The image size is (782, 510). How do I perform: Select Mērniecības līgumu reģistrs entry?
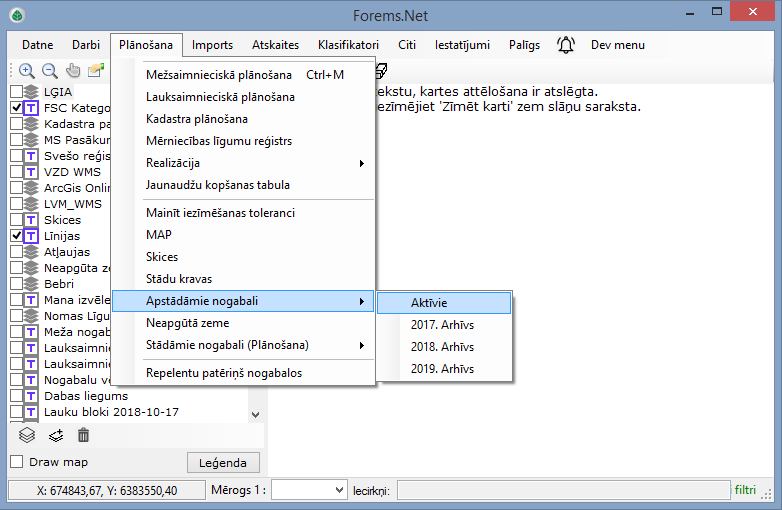coord(243,141)
